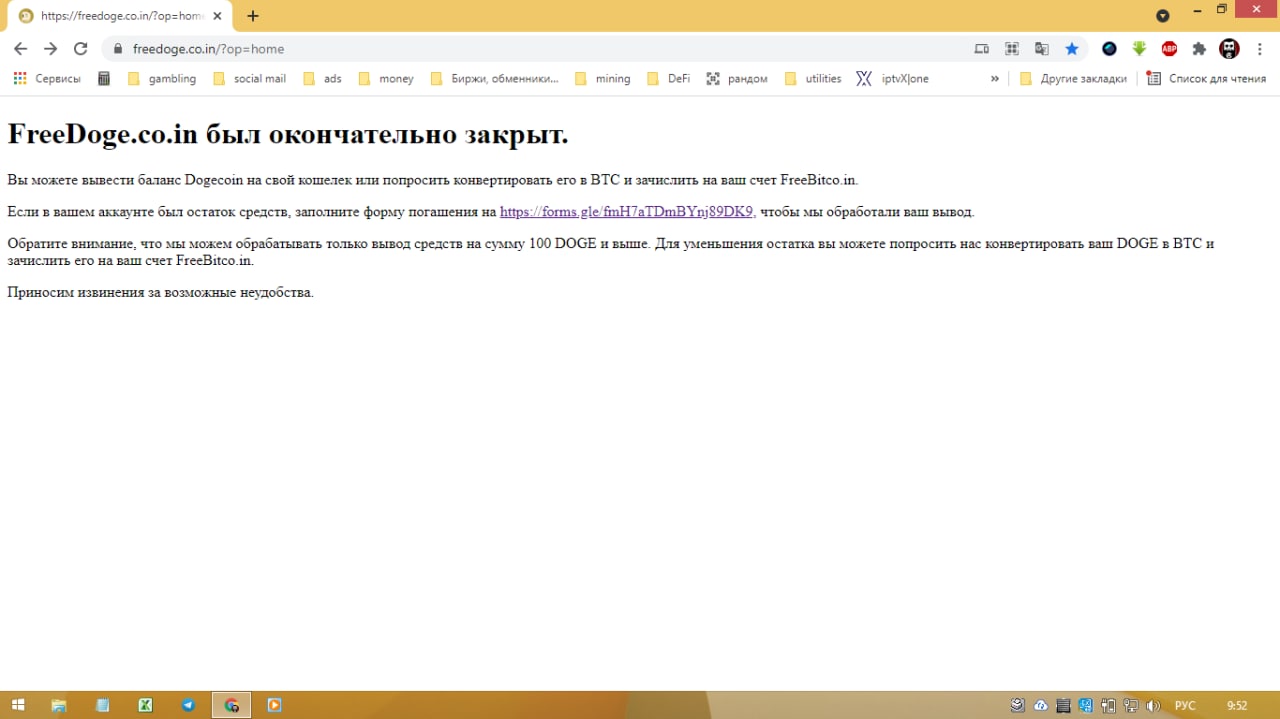
Task: Open a new tab with the plus button
Action: coord(253,16)
